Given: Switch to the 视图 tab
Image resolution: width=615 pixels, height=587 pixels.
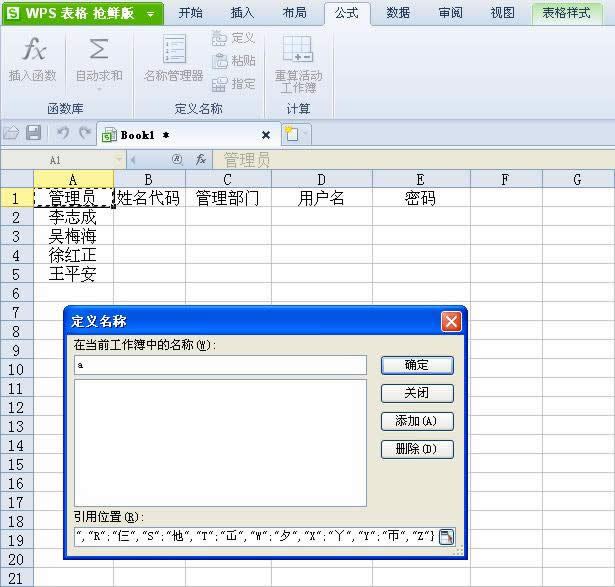Looking at the screenshot, I should (x=502, y=13).
